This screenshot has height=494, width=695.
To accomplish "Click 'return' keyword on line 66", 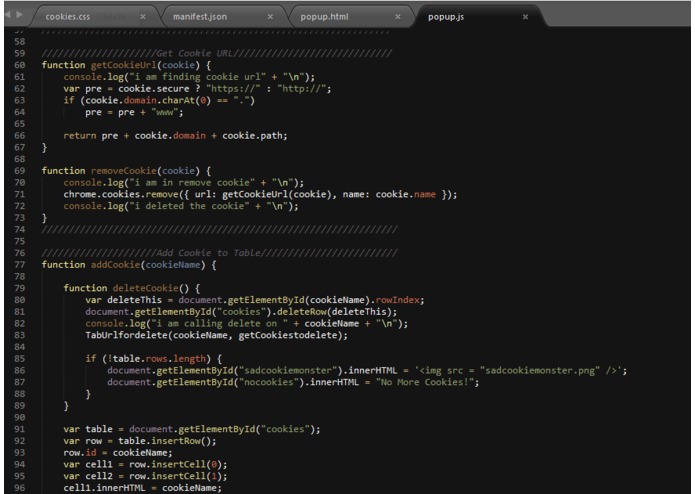I will 79,136.
